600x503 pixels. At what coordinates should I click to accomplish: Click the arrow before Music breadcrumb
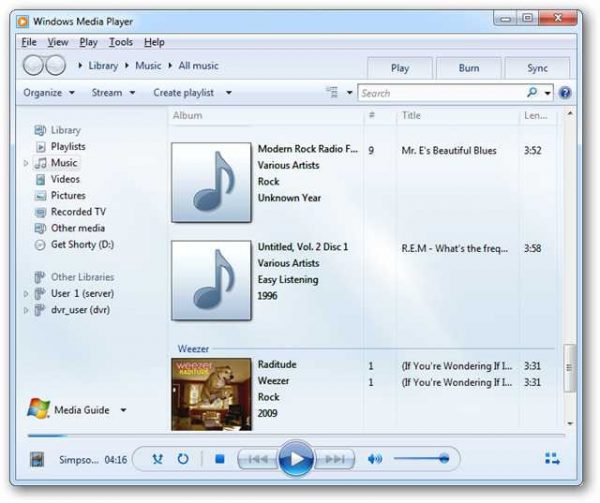click(x=127, y=66)
